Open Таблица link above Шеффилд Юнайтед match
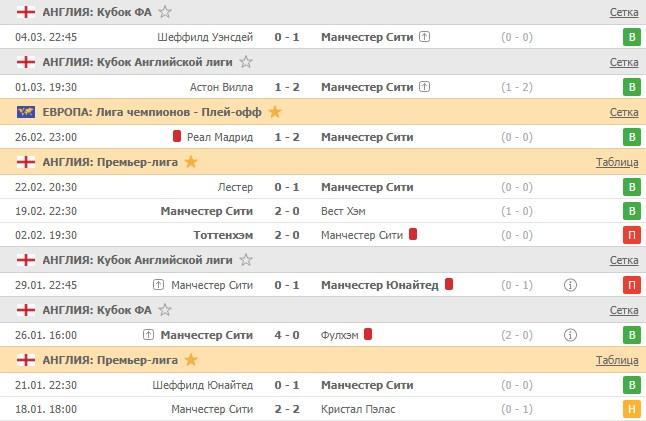646x421 pixels. click(617, 360)
